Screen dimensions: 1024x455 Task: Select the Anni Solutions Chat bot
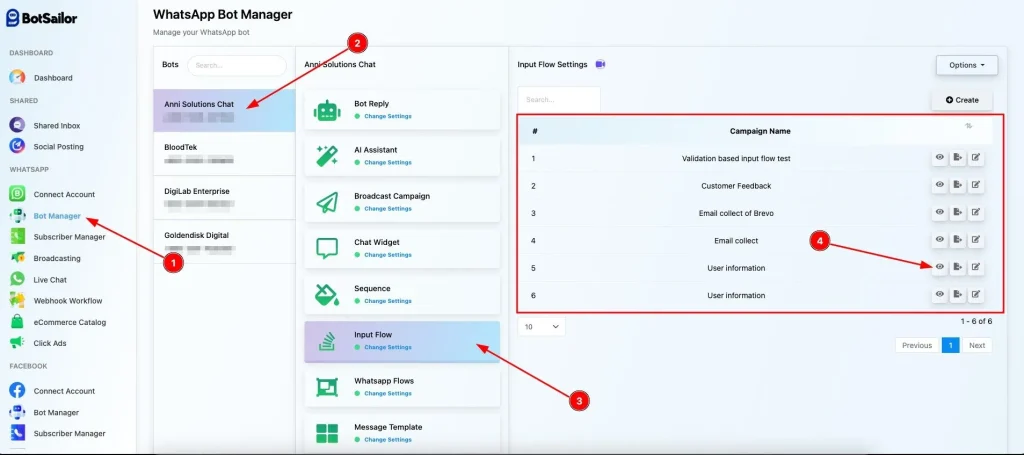coord(224,110)
